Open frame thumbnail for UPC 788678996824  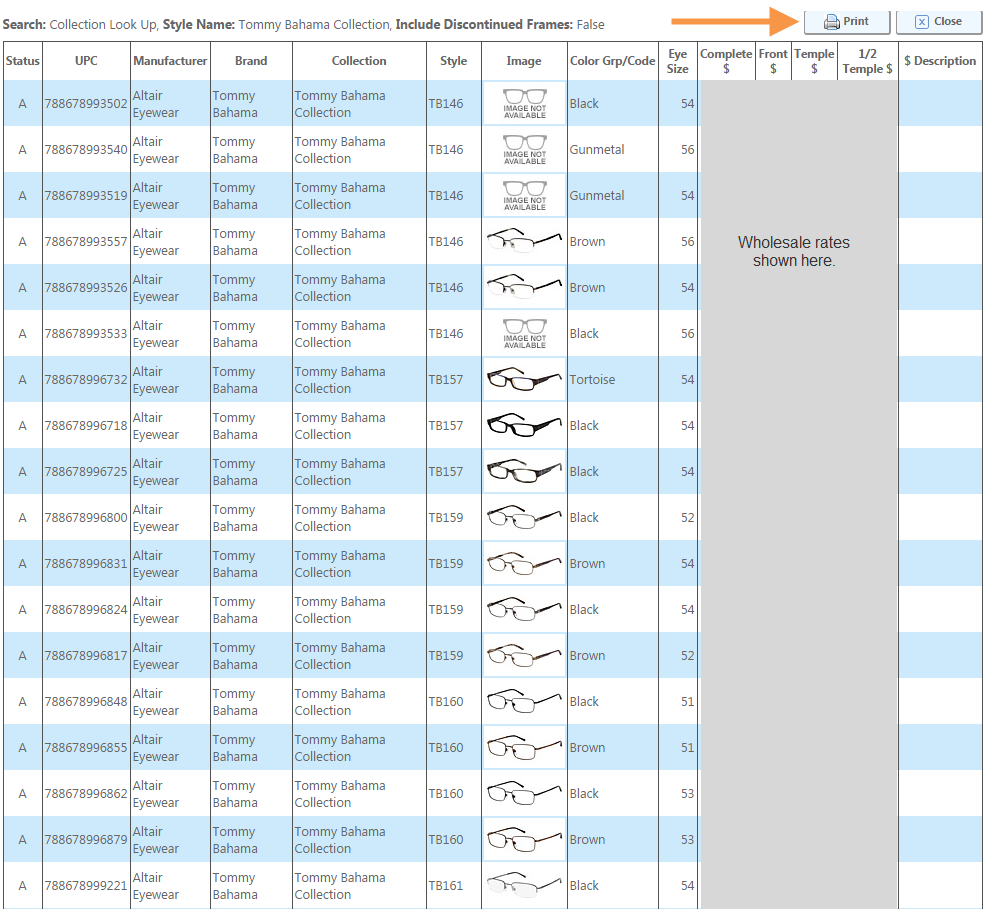(524, 609)
